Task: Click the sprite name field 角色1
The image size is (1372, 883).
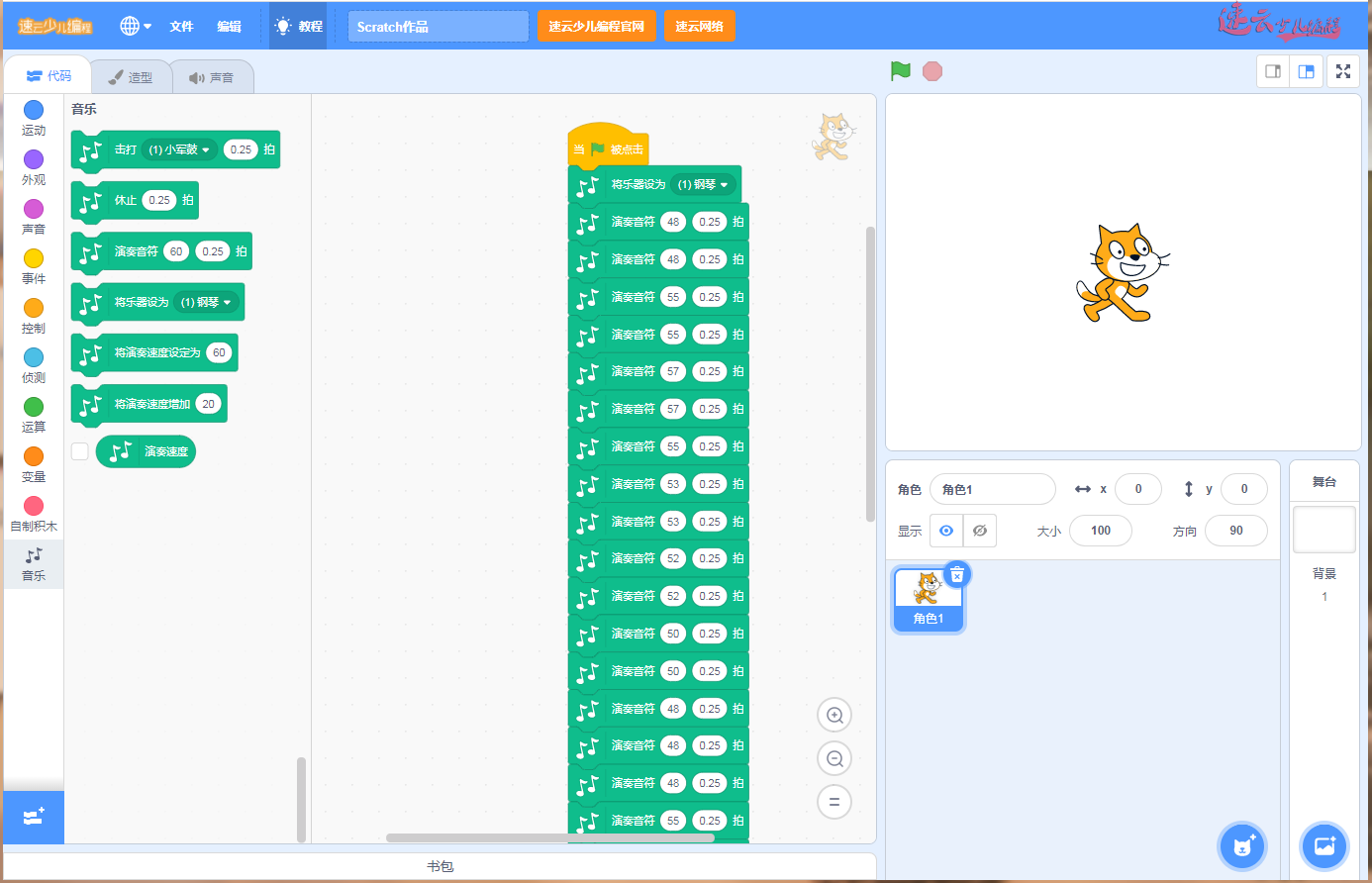Action: [992, 489]
